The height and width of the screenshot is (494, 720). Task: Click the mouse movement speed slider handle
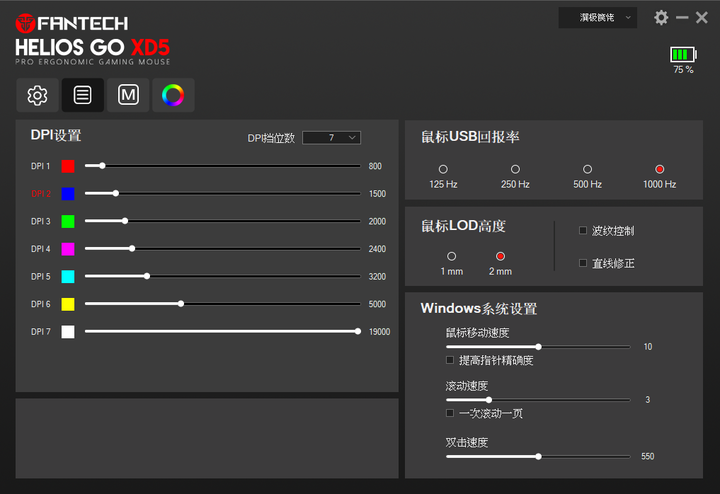tap(538, 347)
